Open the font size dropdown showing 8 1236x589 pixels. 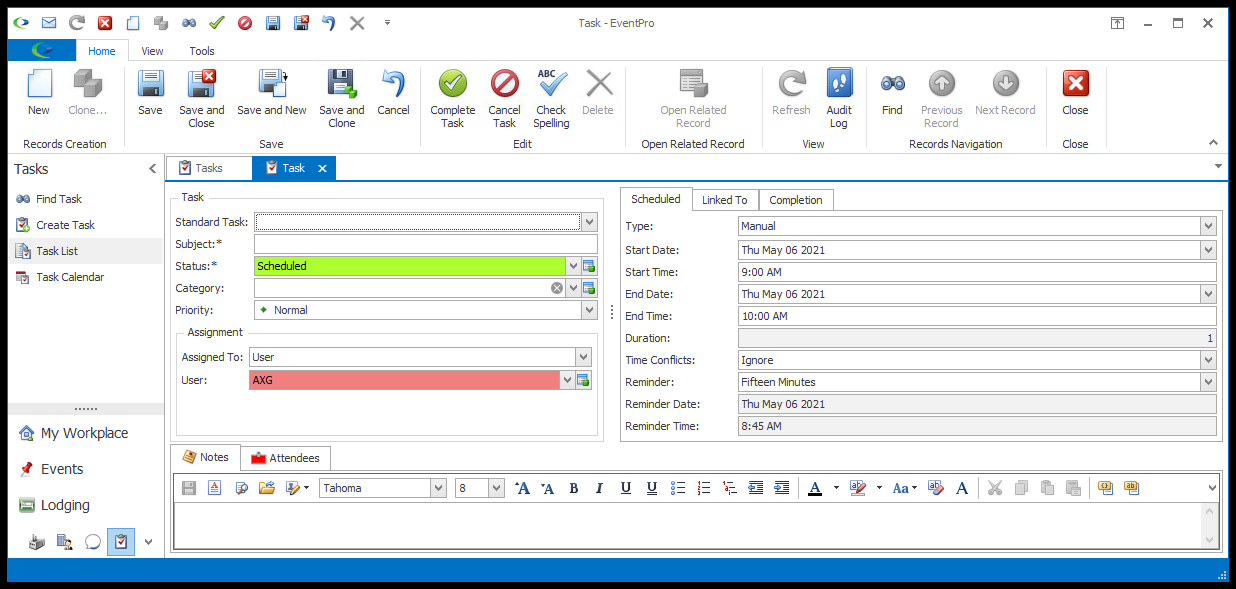[x=497, y=488]
